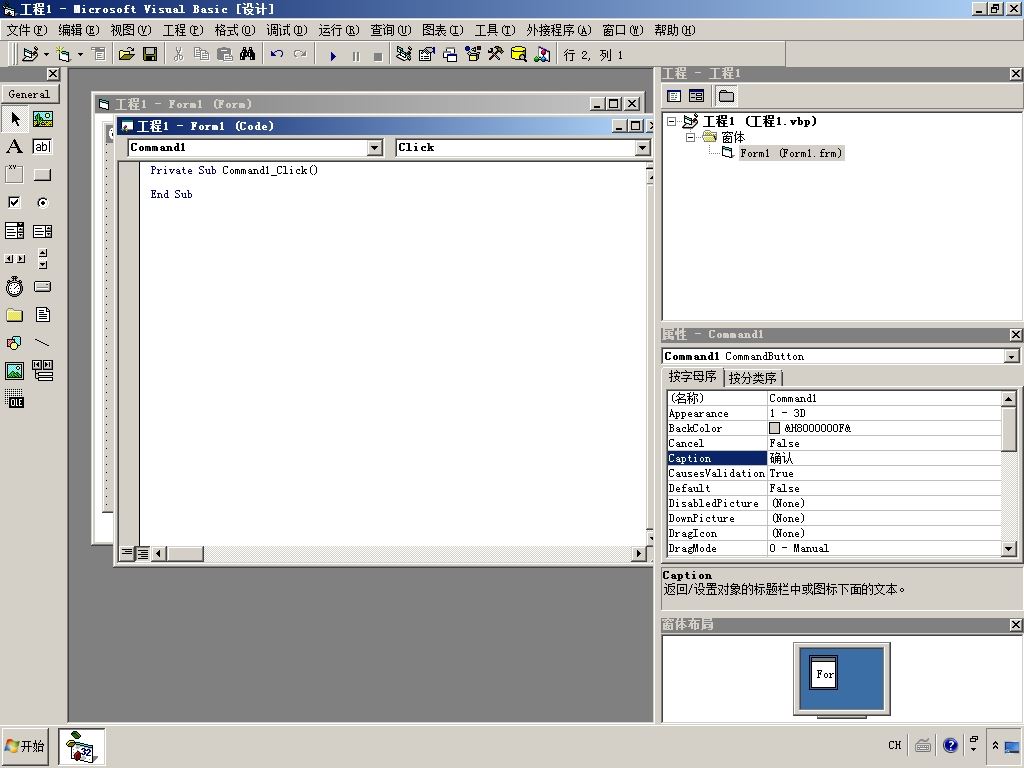Select the Image tool in toolbox
1024x768 pixels.
(14, 371)
